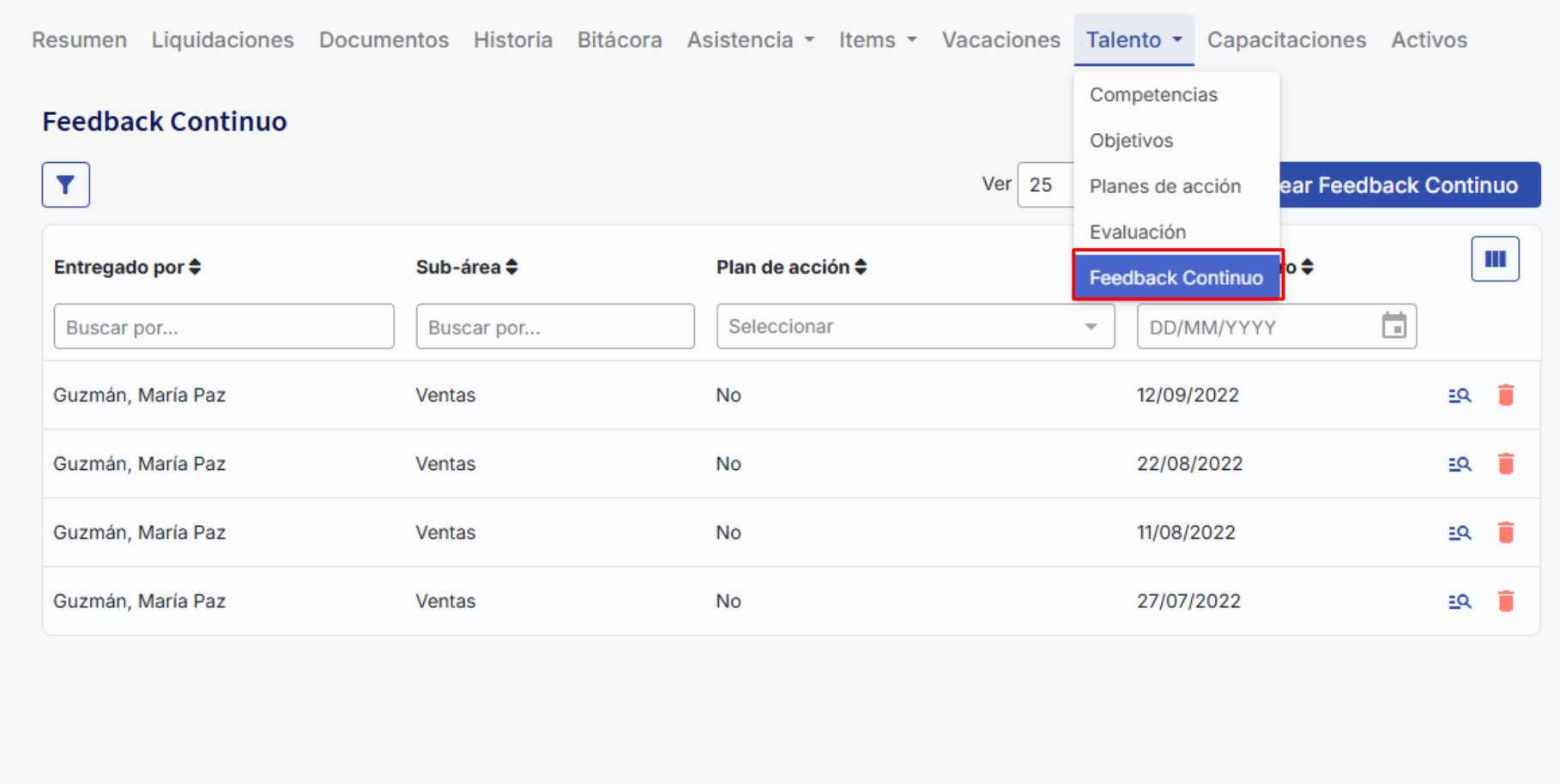Click the Sub-área search field

point(555,327)
